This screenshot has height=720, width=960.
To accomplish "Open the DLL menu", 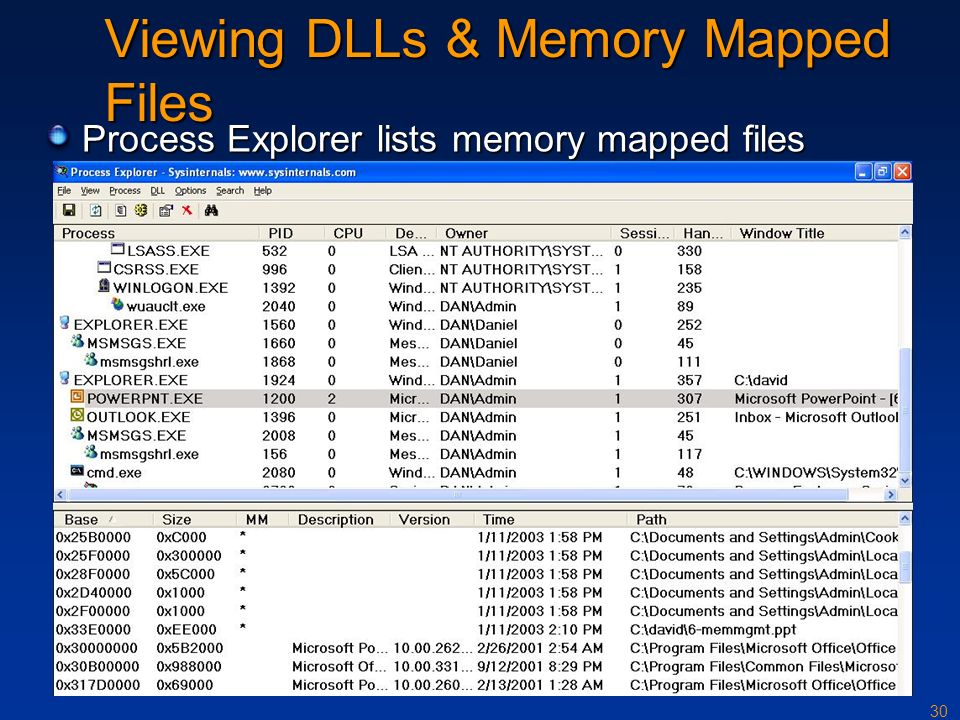I will pyautogui.click(x=157, y=190).
